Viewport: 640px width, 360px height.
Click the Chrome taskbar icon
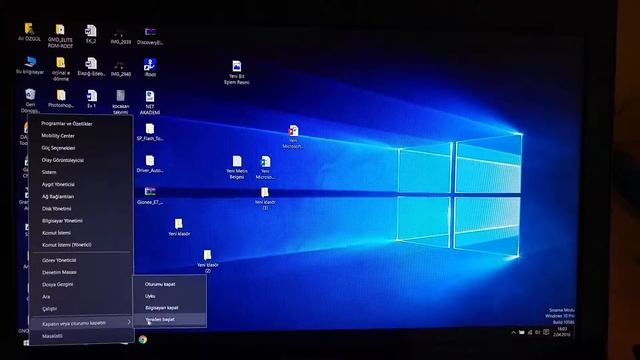[142, 339]
